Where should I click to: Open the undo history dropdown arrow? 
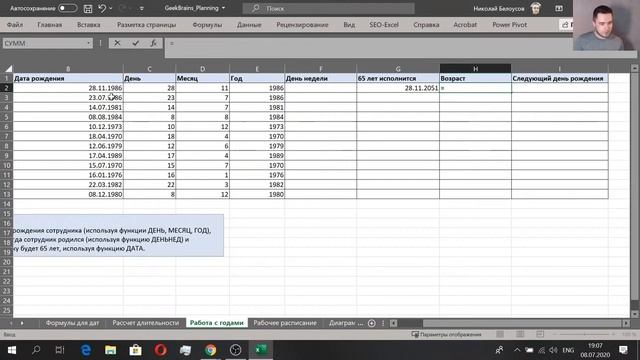tap(111, 8)
